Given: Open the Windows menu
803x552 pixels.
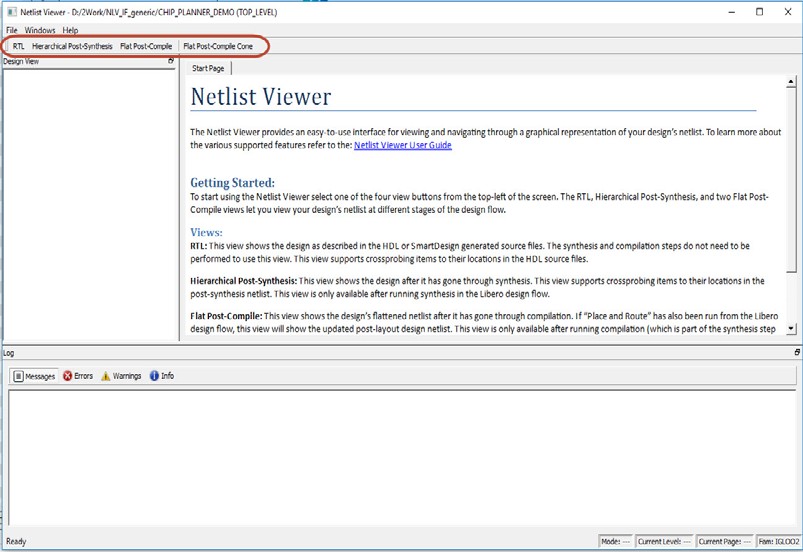Looking at the screenshot, I should click(40, 30).
